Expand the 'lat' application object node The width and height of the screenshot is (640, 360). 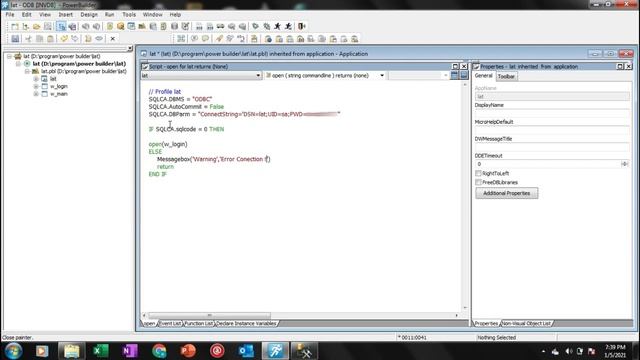(x=36, y=78)
